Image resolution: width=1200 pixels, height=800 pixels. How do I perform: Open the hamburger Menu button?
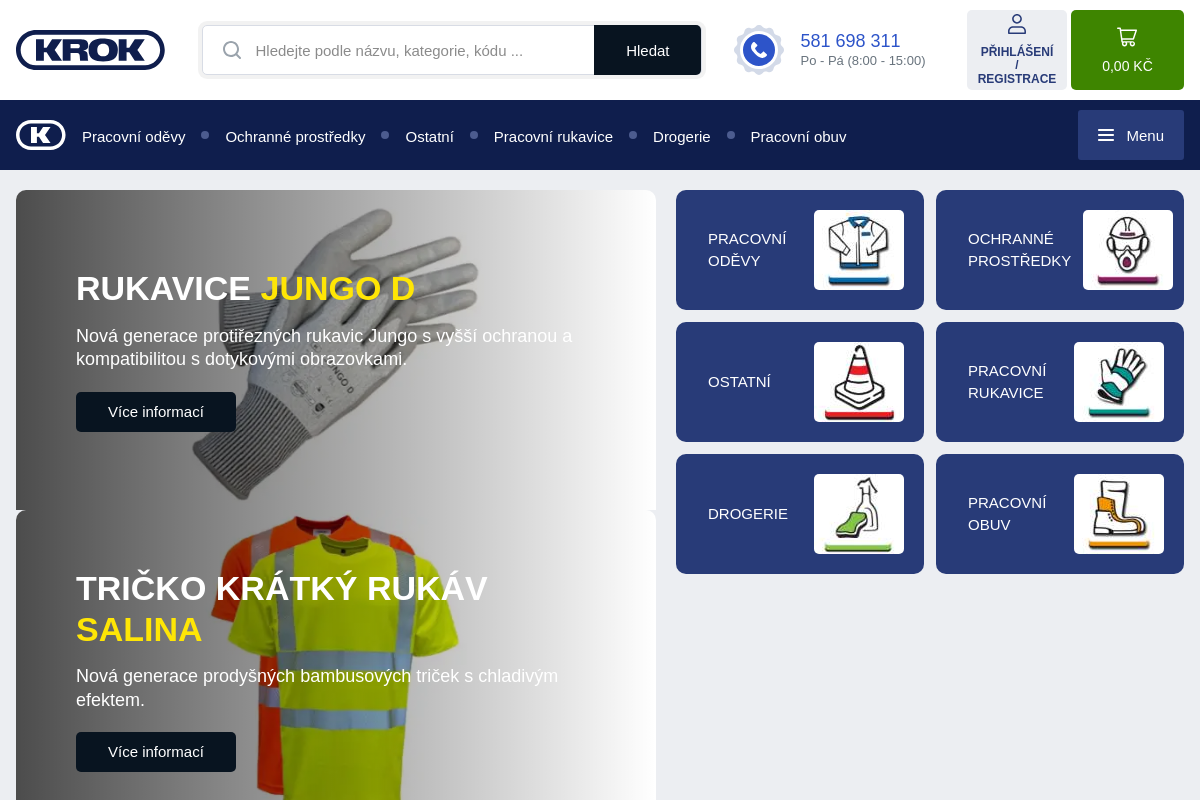pyautogui.click(x=1131, y=135)
